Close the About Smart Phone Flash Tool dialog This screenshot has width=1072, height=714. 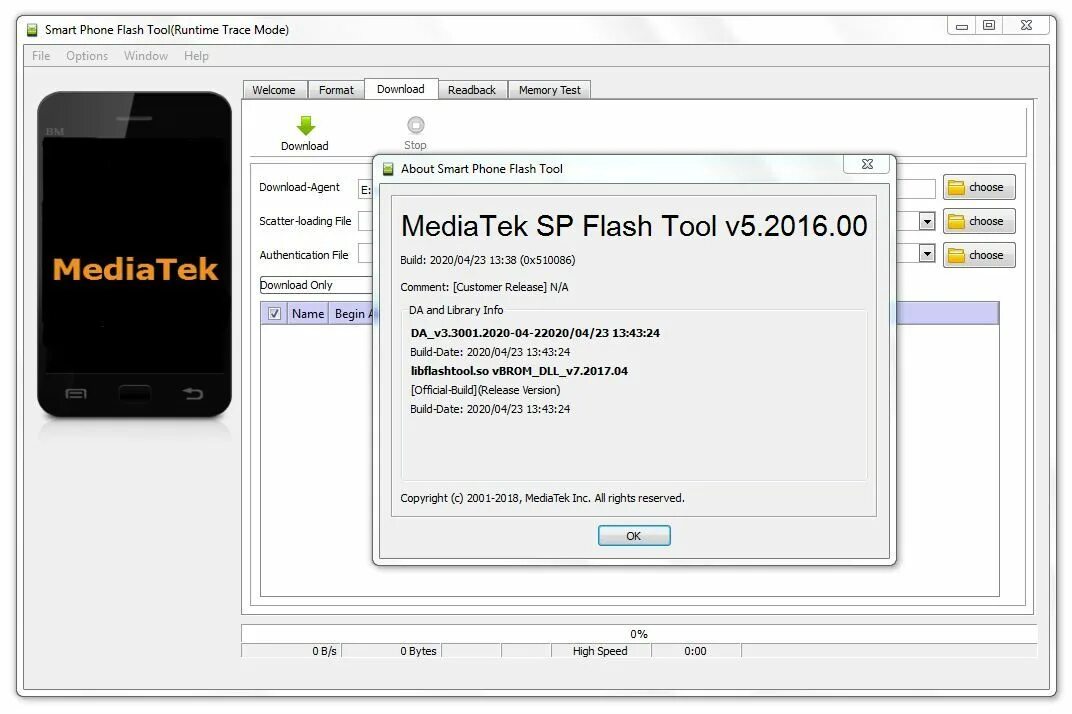(x=867, y=164)
